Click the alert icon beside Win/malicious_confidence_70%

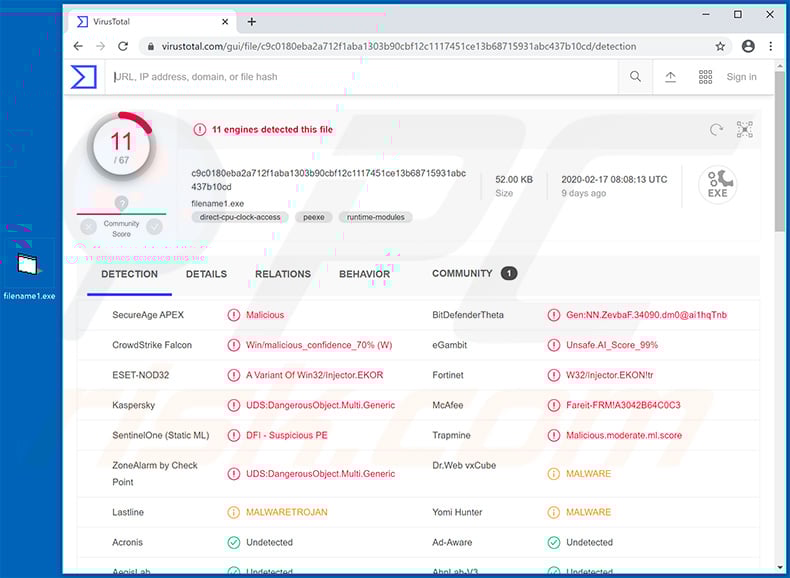(x=233, y=345)
